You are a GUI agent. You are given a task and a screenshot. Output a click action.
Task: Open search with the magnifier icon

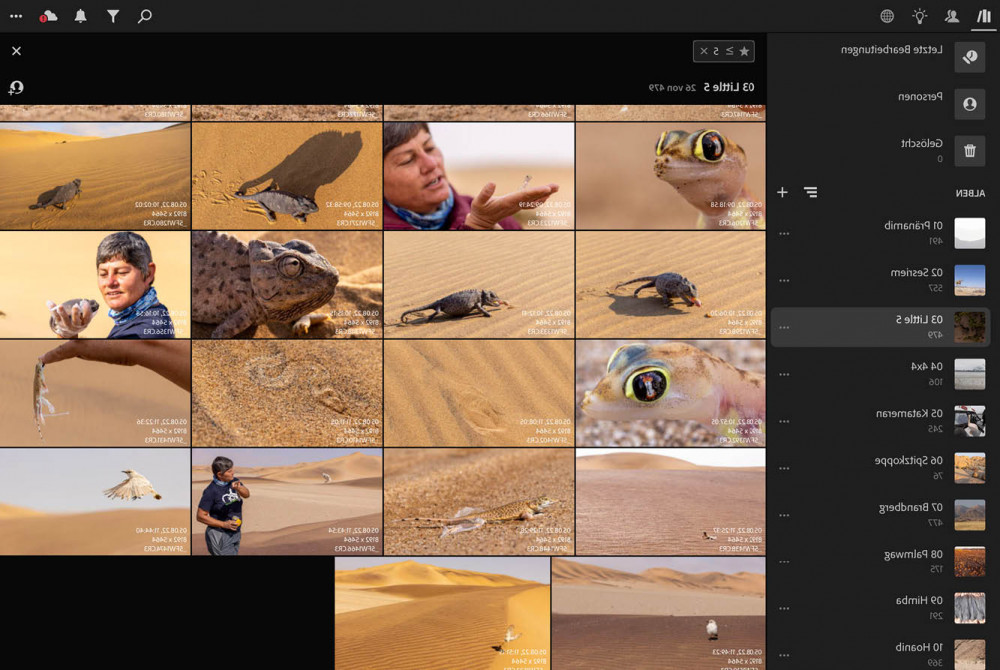(x=145, y=16)
